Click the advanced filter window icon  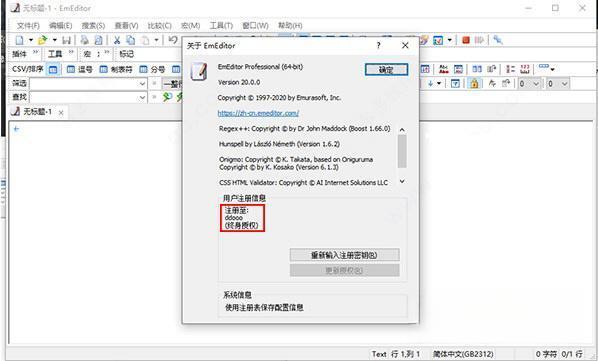[455, 83]
